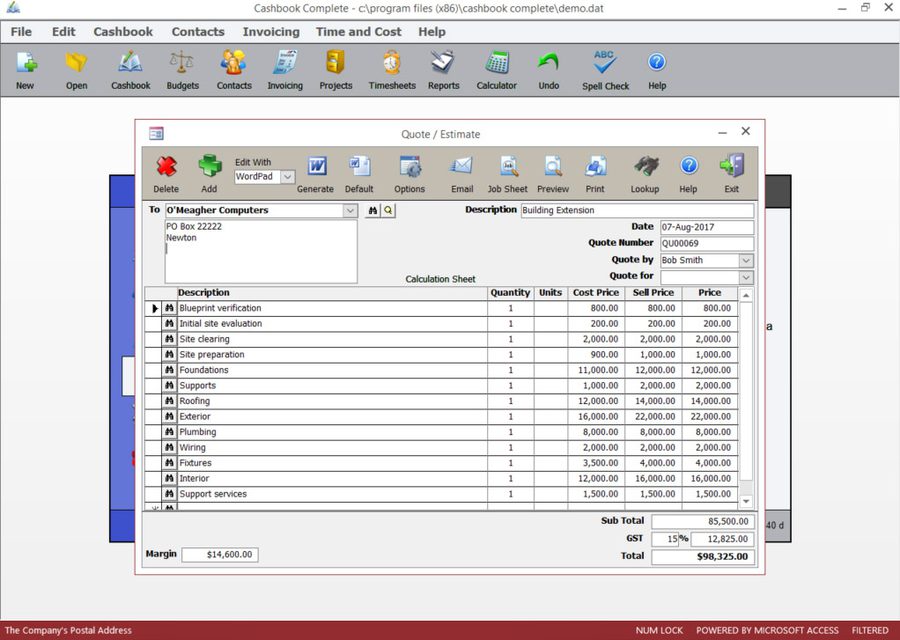The width and height of the screenshot is (900, 640).
Task: Add a new quote with green plus
Action: tap(210, 166)
